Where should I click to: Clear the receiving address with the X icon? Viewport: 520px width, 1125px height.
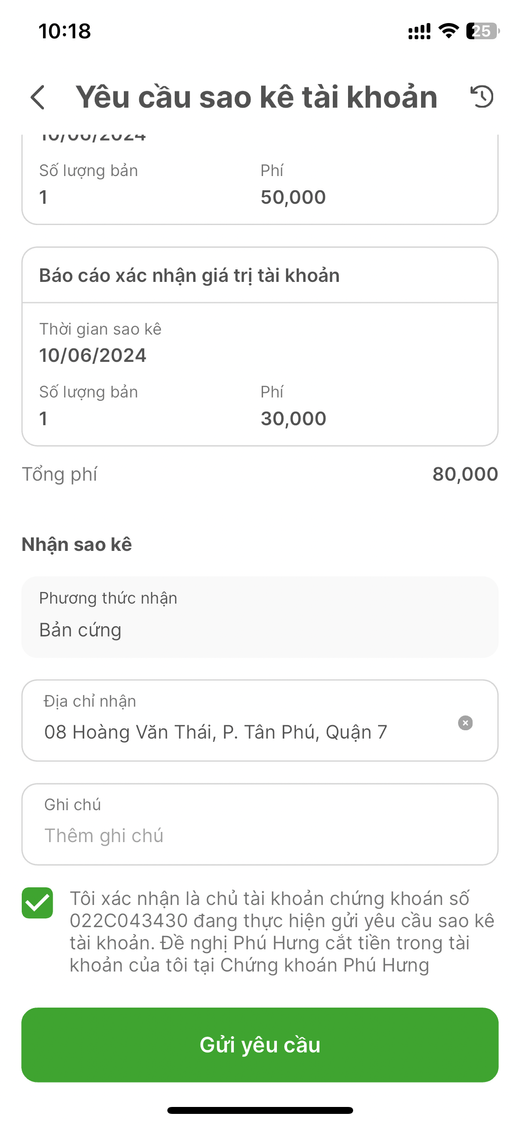465,722
